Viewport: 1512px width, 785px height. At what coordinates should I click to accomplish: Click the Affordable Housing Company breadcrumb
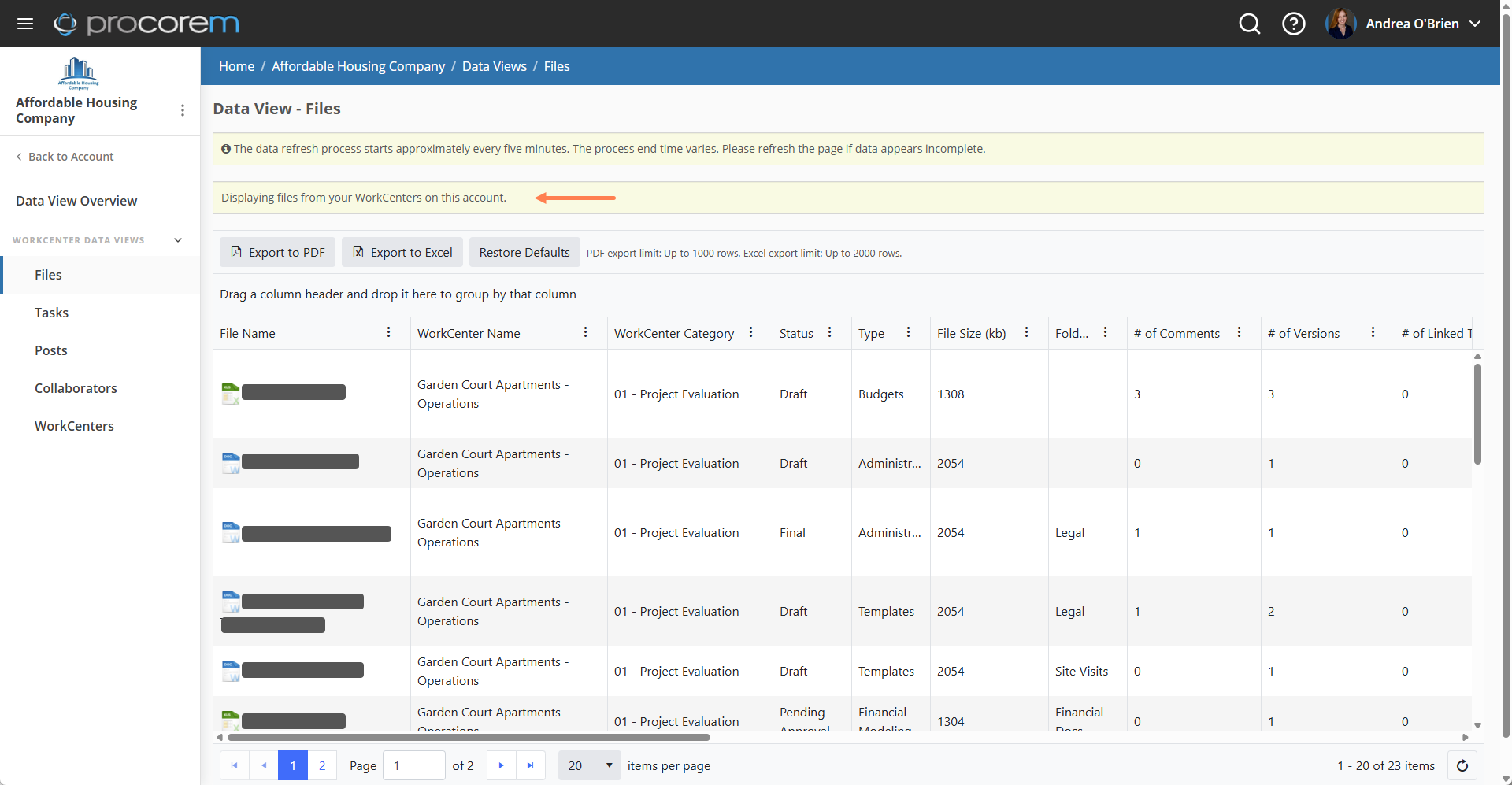[x=358, y=66]
